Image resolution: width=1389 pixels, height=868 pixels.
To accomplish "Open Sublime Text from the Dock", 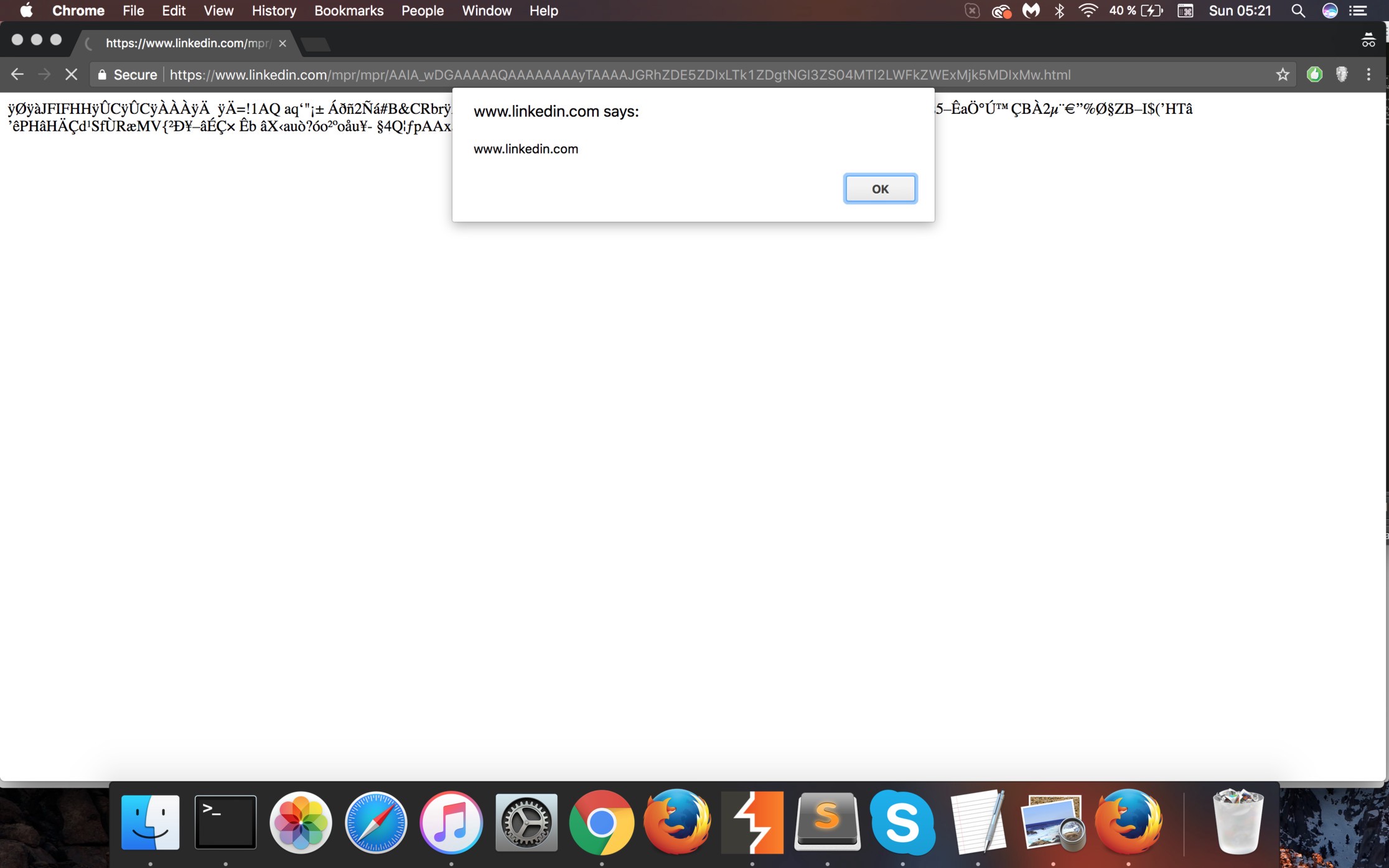I will click(827, 822).
